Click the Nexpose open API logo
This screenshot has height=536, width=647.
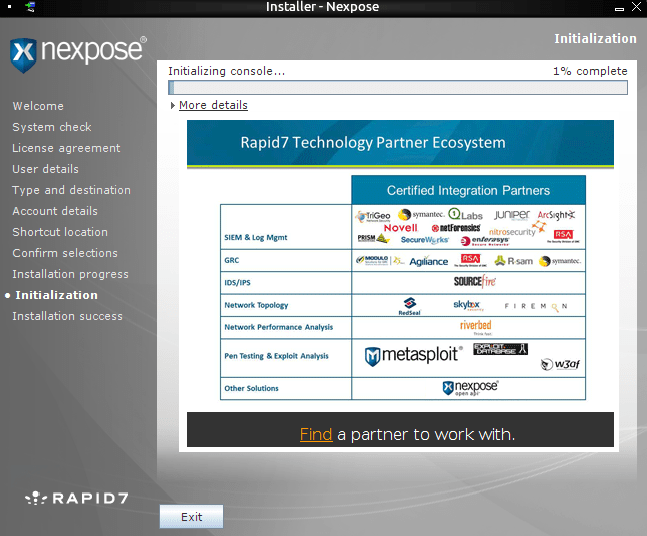pyautogui.click(x=470, y=388)
